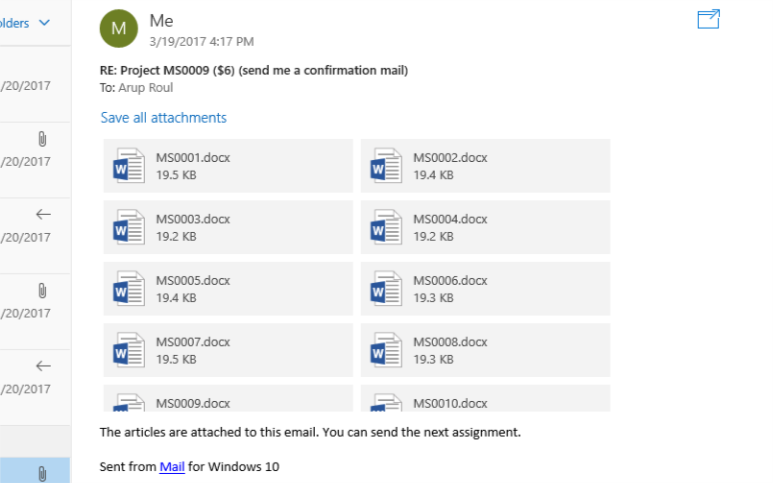Image resolution: width=773 pixels, height=483 pixels.
Task: Open message in new window icon
Action: click(x=708, y=20)
